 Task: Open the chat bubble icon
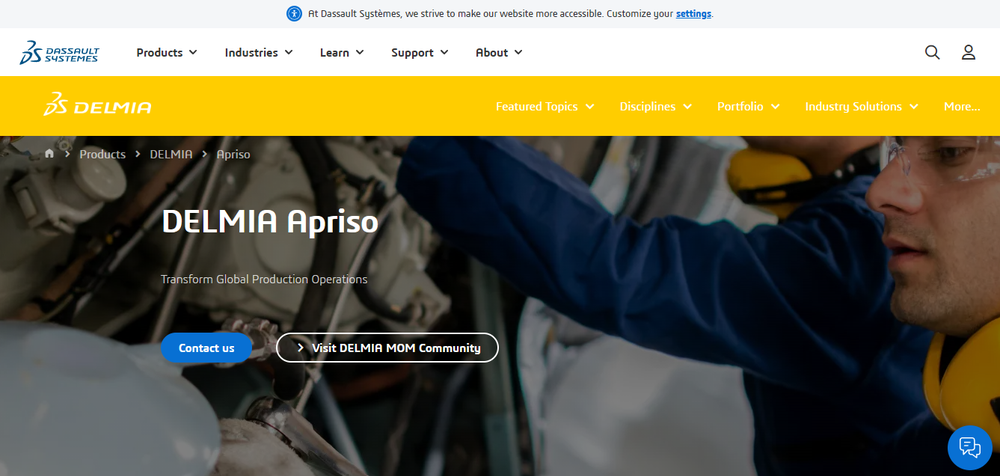point(969,447)
